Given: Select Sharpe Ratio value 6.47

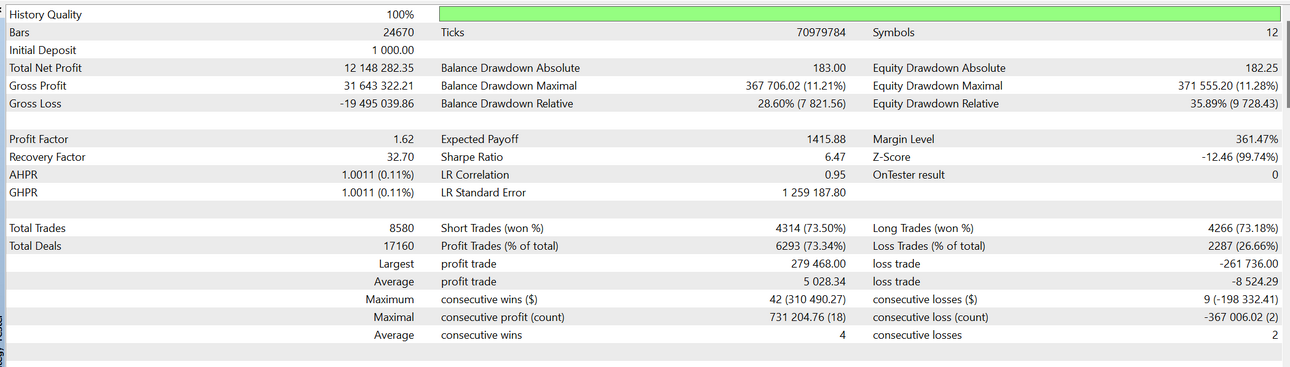Looking at the screenshot, I should point(836,157).
